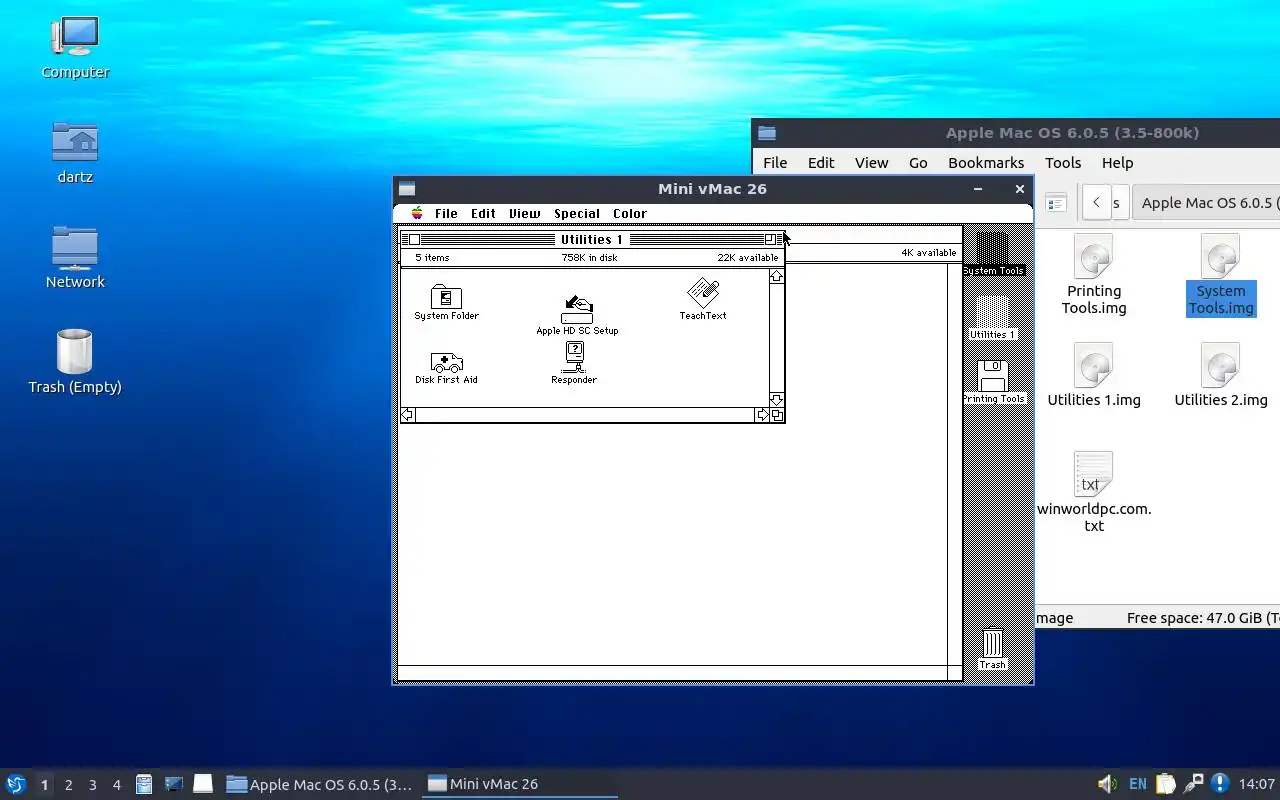
Task: Open the Trash (Empty) desktop icon
Action: tap(75, 362)
